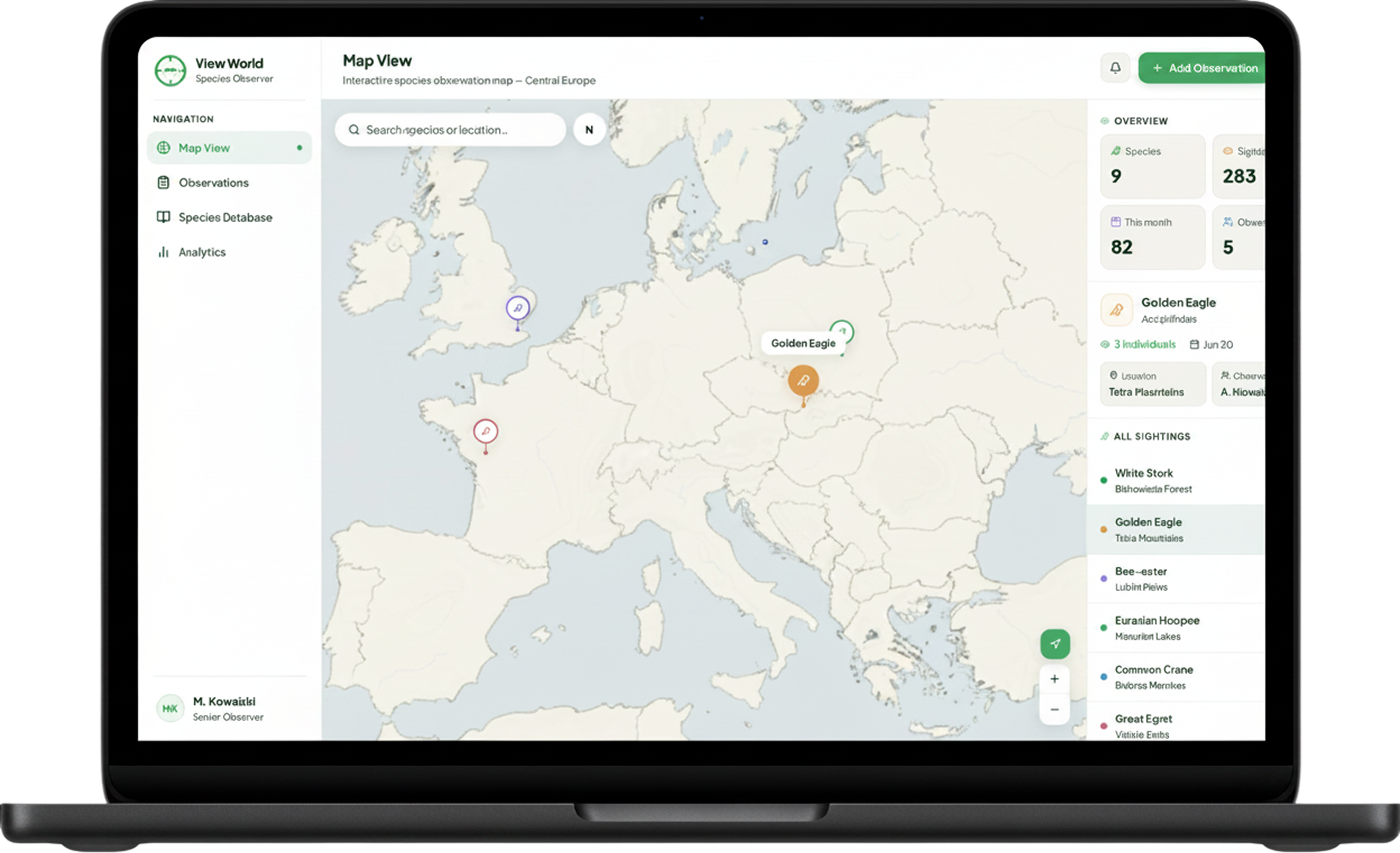The height and width of the screenshot is (853, 1400).
Task: Select White Stork in All Sightings
Action: tap(1175, 480)
